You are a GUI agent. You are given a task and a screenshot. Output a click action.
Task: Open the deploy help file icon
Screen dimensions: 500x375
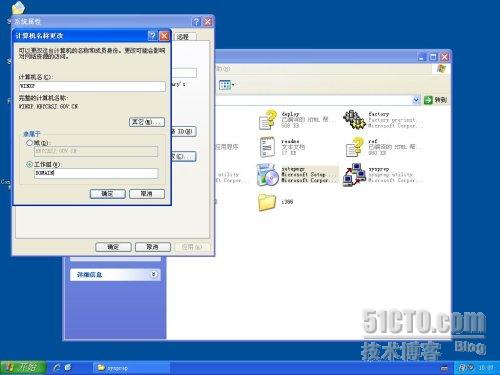[268, 120]
